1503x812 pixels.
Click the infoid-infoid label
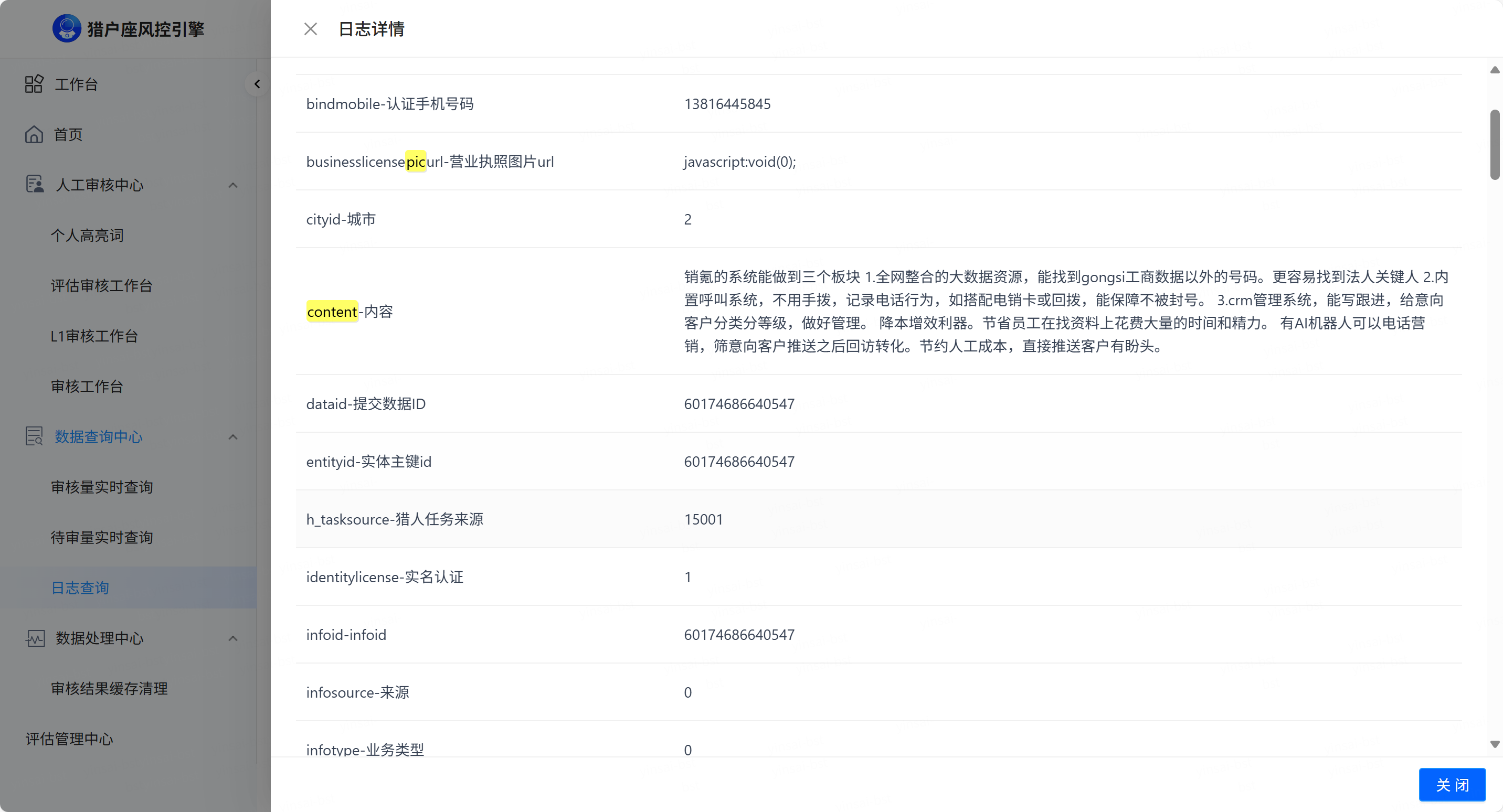(x=346, y=635)
